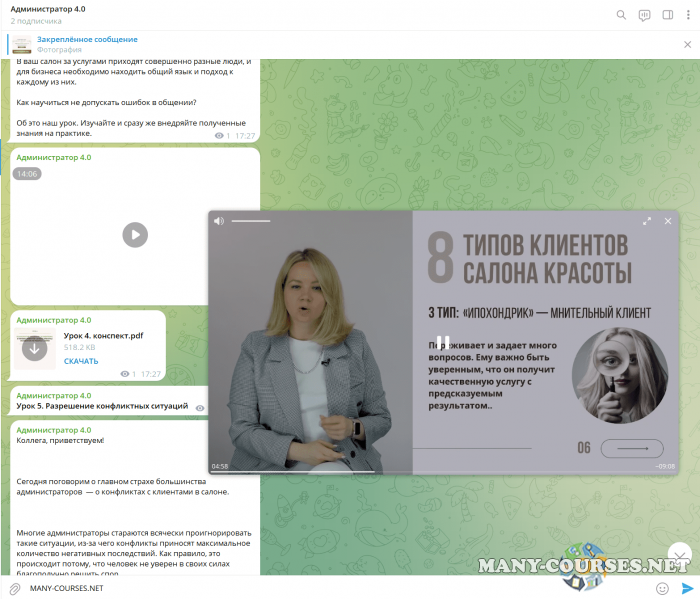This screenshot has width=700, height=599.
Task: Download the Урок 4. конспект.pdf file icon
Action: pyautogui.click(x=35, y=348)
